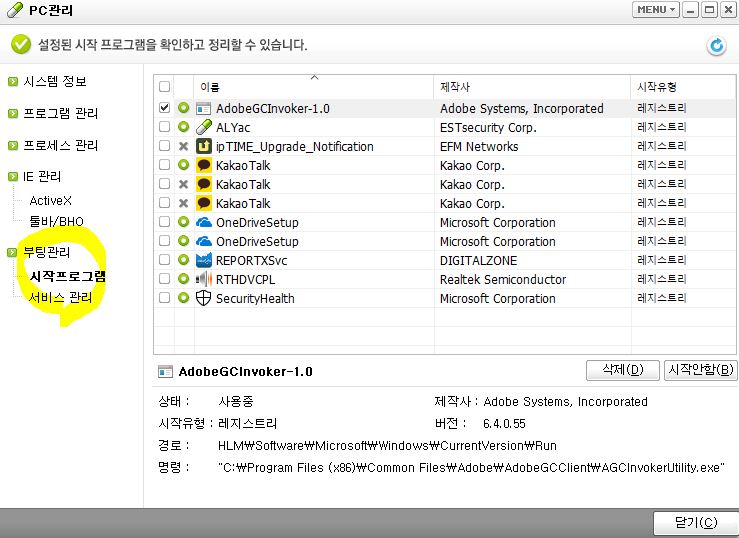Collapse the 부팅관리 tree section icon
This screenshot has height=538, width=739.
click(x=13, y=253)
